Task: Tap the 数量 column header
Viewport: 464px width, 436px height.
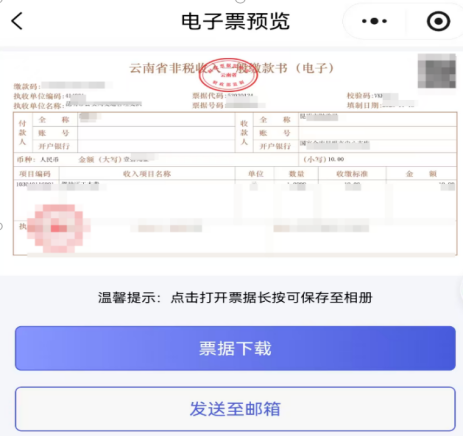Action: pyautogui.click(x=296, y=174)
